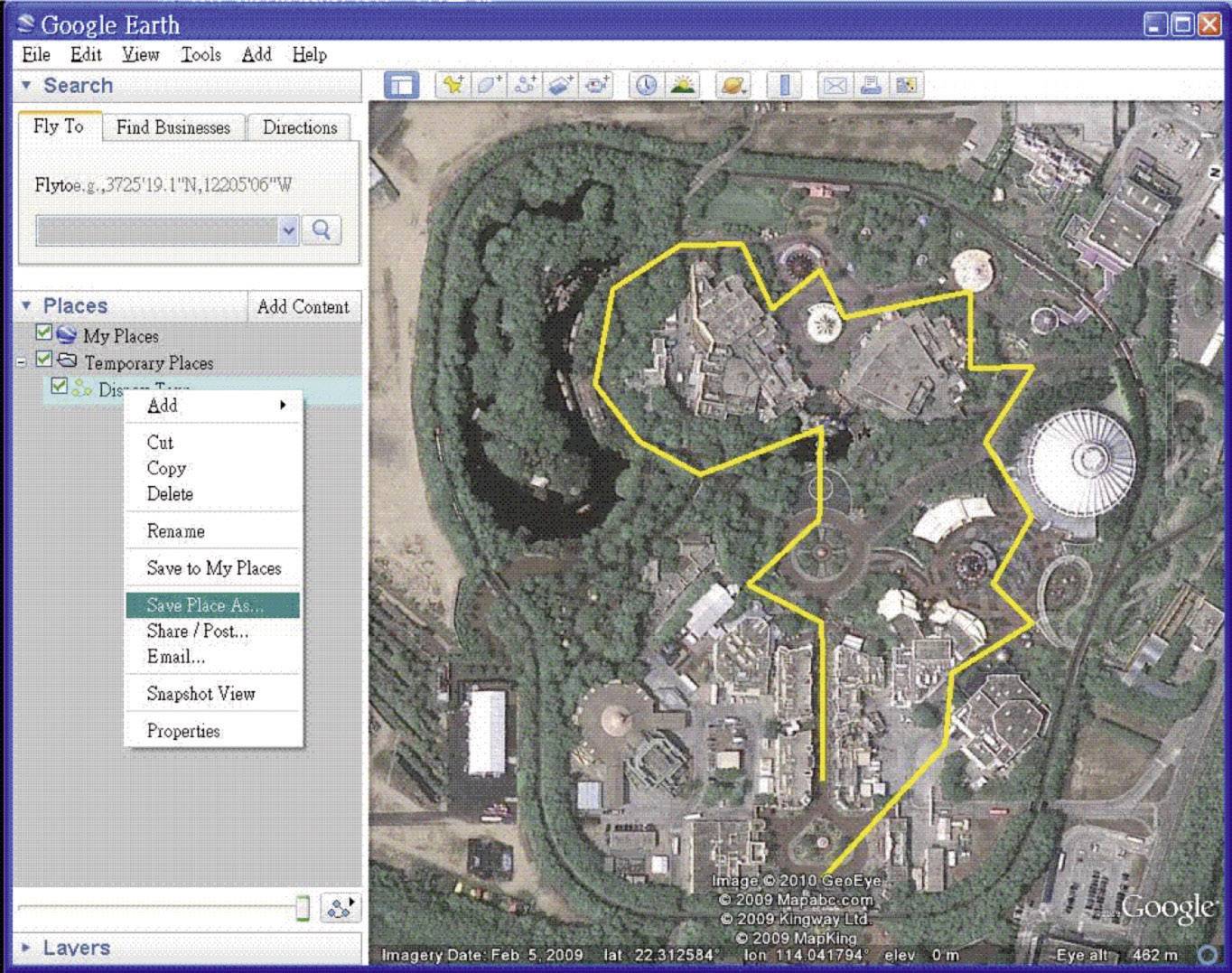Select the Add Path tool
This screenshot has width=1232, height=973.
tap(525, 86)
